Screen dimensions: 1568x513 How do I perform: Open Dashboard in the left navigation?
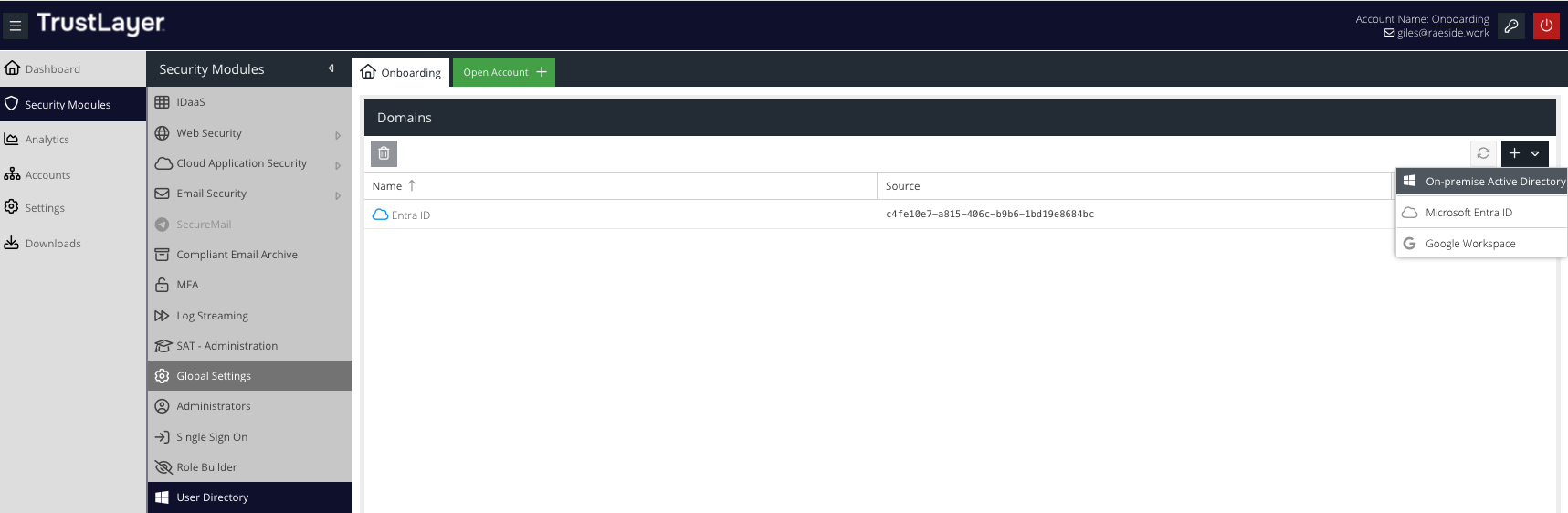(73, 68)
